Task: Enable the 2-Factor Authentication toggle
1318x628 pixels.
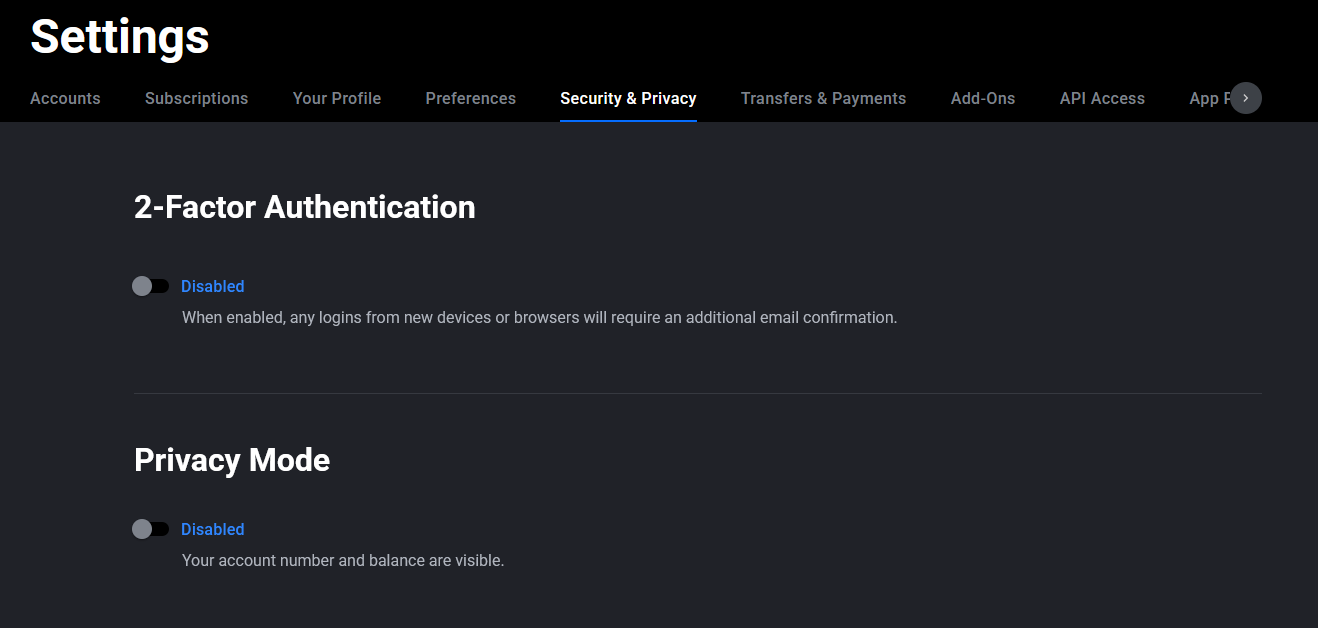Action: coord(151,286)
